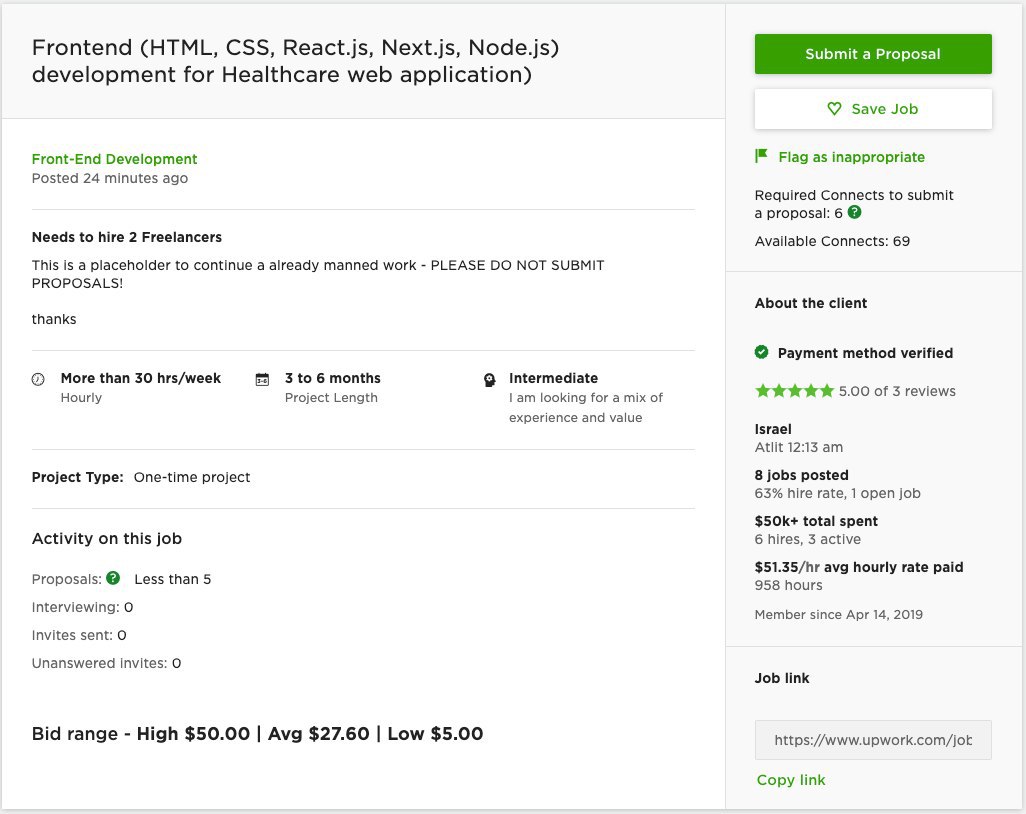Click the head icon for Intermediate level
This screenshot has width=1026, height=814.
point(489,380)
